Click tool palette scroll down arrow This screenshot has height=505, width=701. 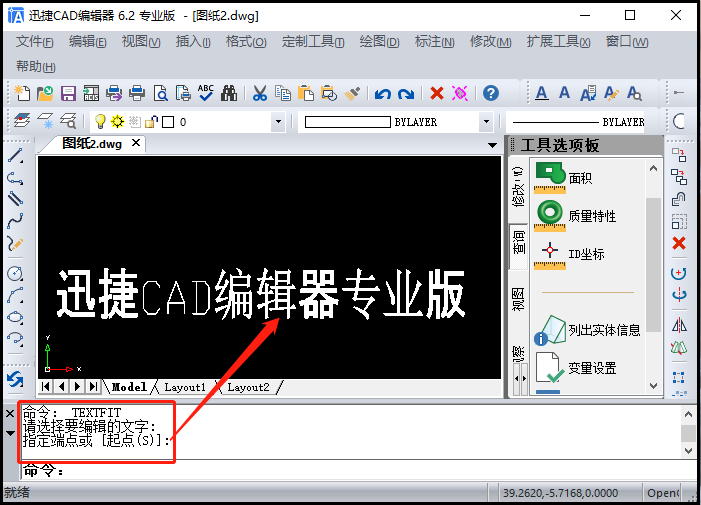(x=653, y=386)
